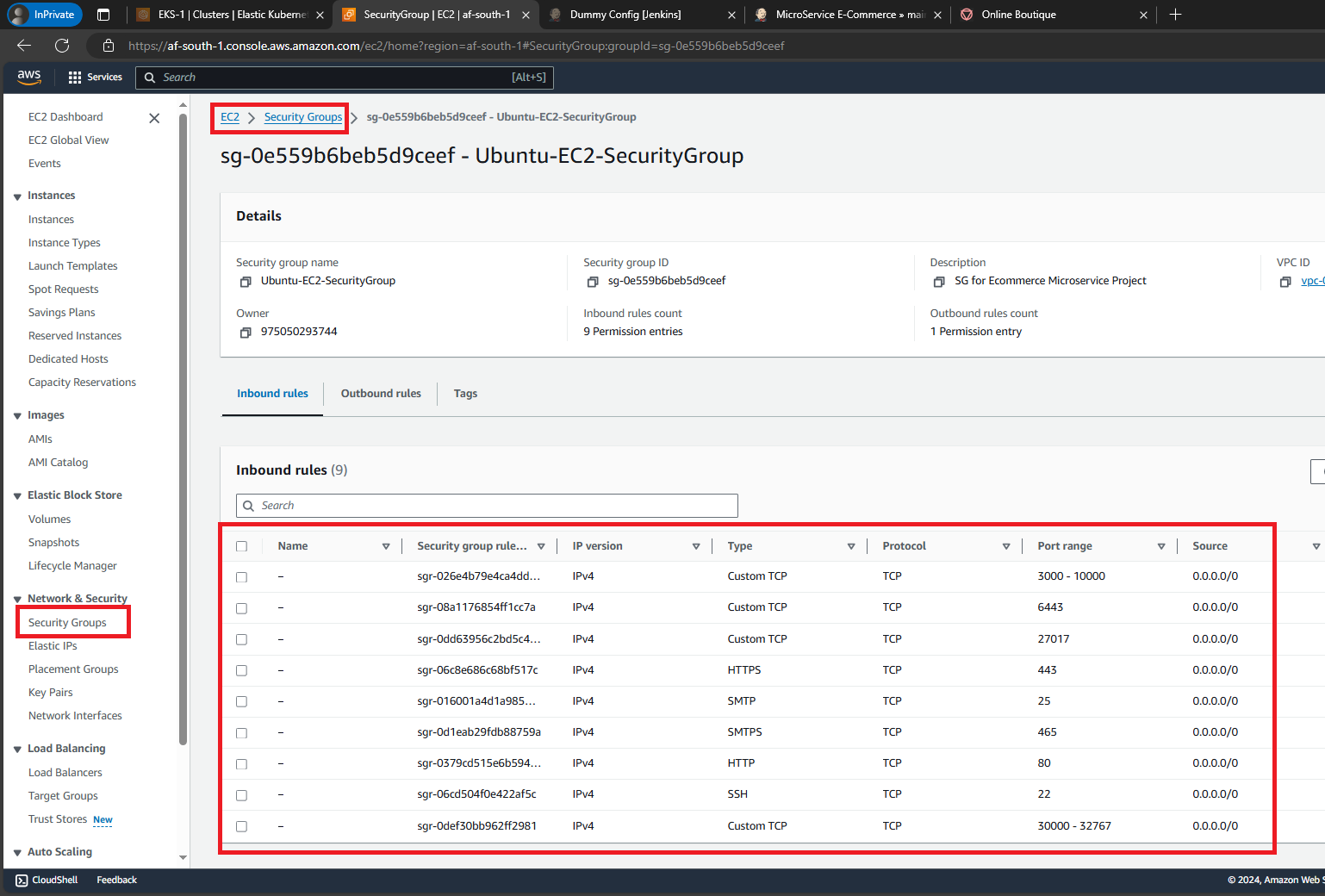Viewport: 1325px width, 896px height.
Task: Select the SMTP port 25 rule checkbox
Action: click(x=241, y=701)
